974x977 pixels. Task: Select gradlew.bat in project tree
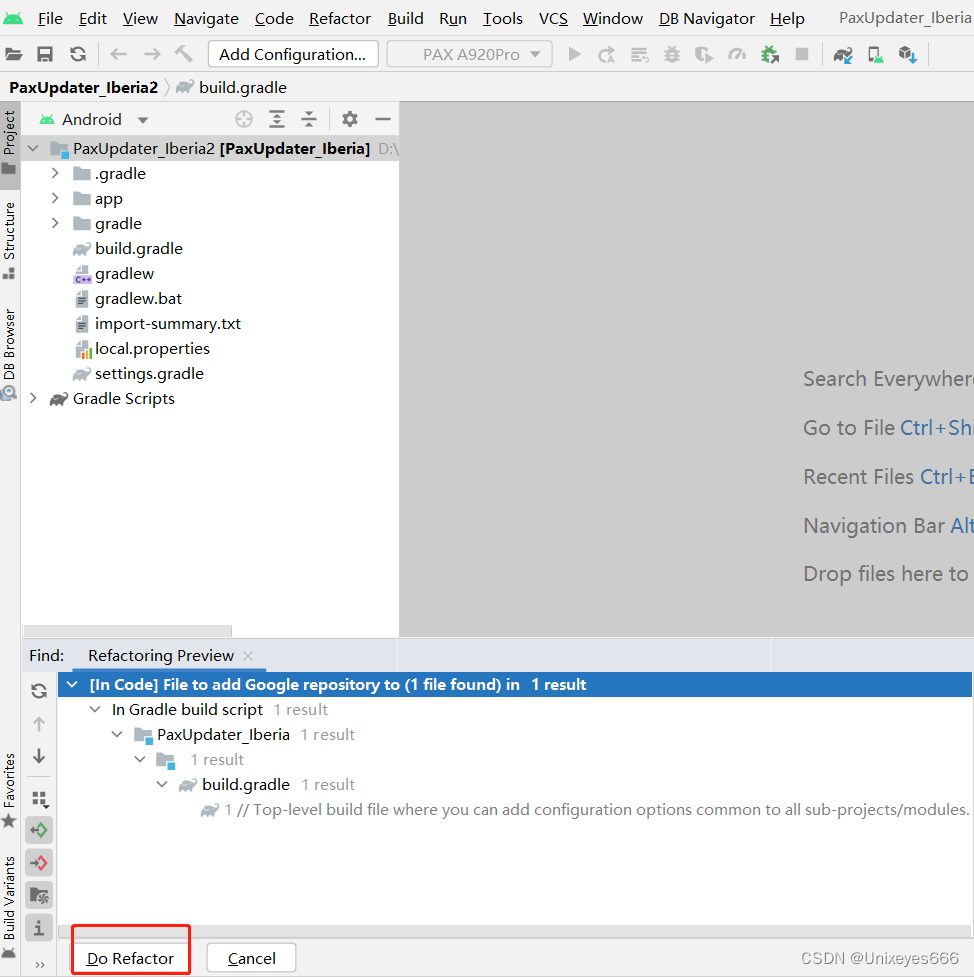point(138,298)
